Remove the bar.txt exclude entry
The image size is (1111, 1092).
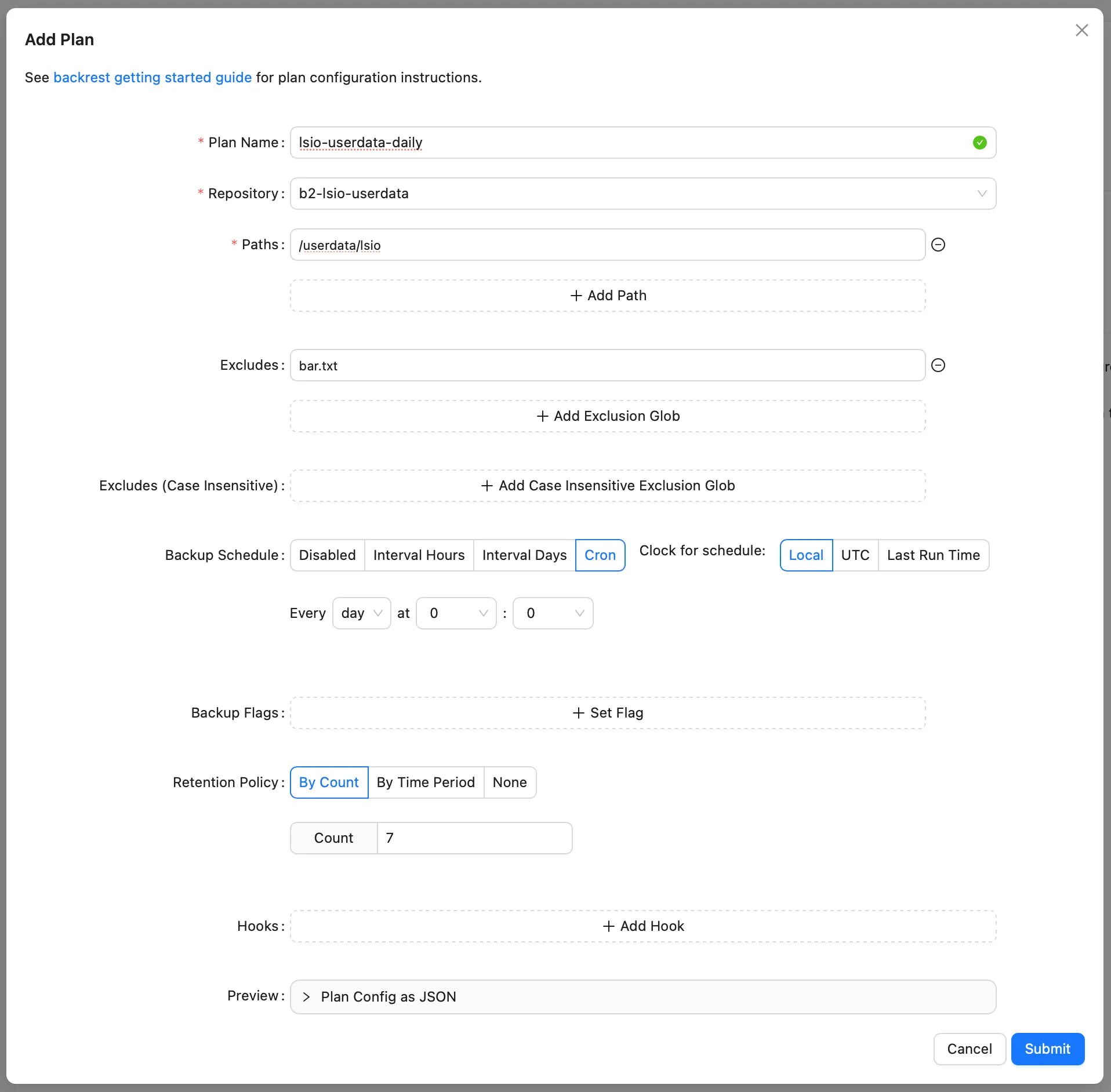point(938,365)
